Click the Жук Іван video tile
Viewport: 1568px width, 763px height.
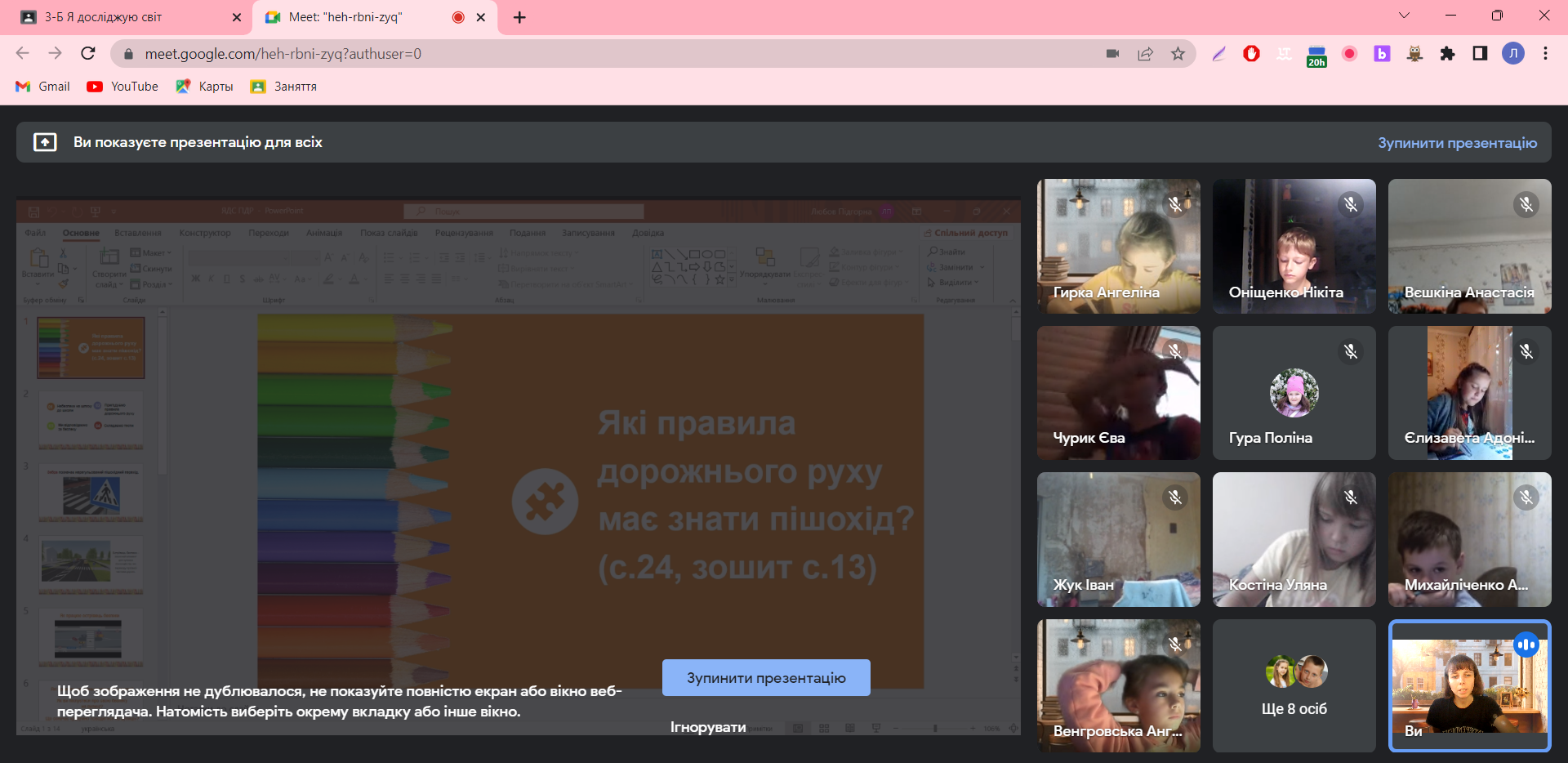pyautogui.click(x=1118, y=539)
